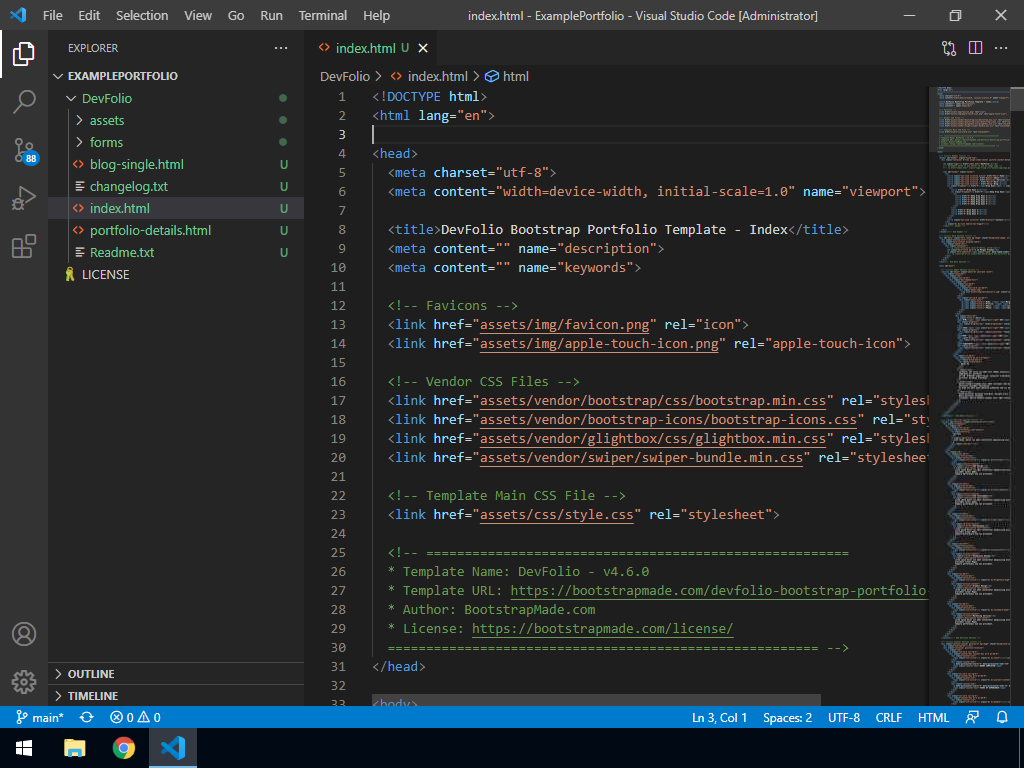Open portfolio-details.html in the explorer

[x=150, y=230]
